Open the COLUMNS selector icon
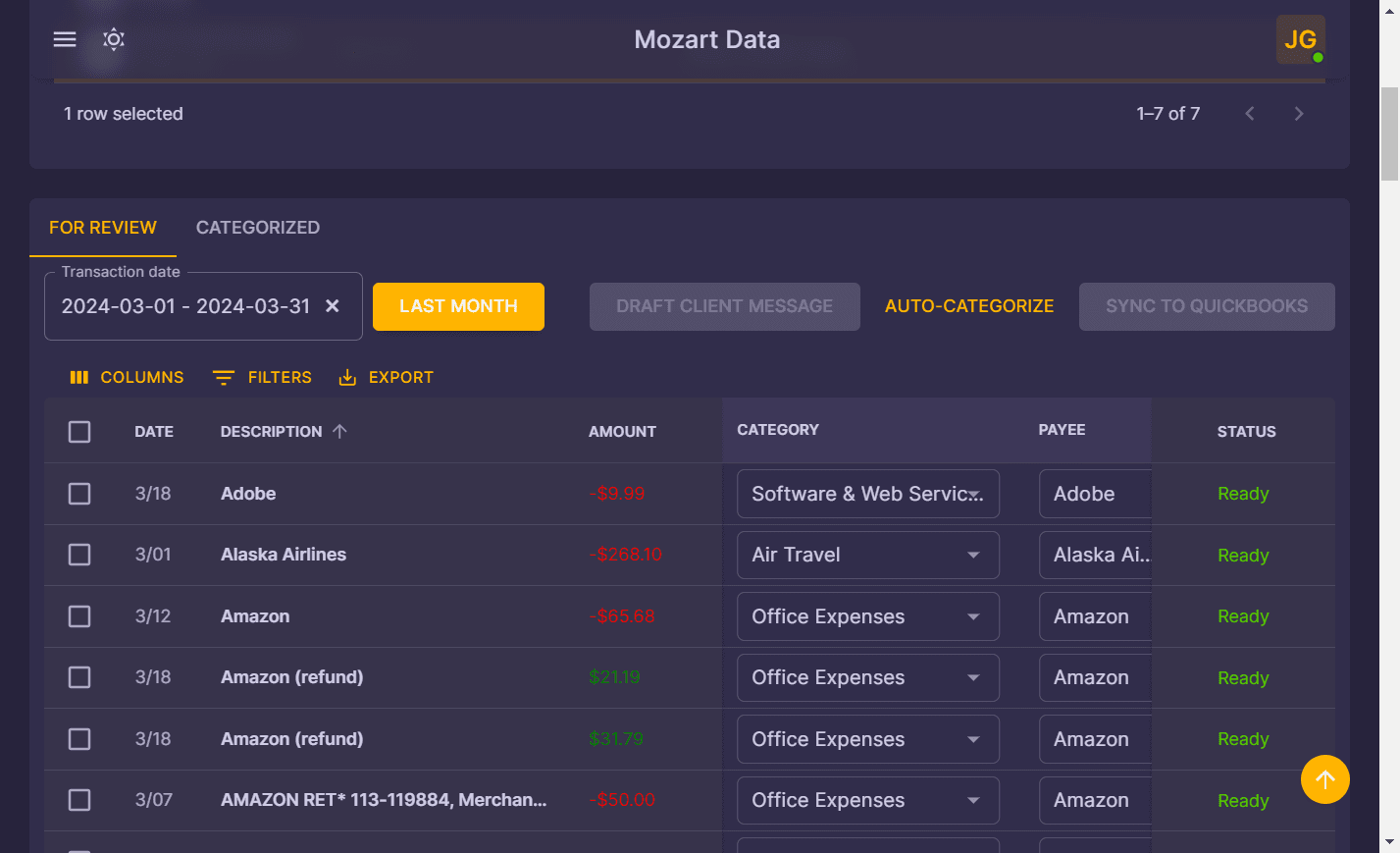The width and height of the screenshot is (1400, 853). pyautogui.click(x=78, y=377)
